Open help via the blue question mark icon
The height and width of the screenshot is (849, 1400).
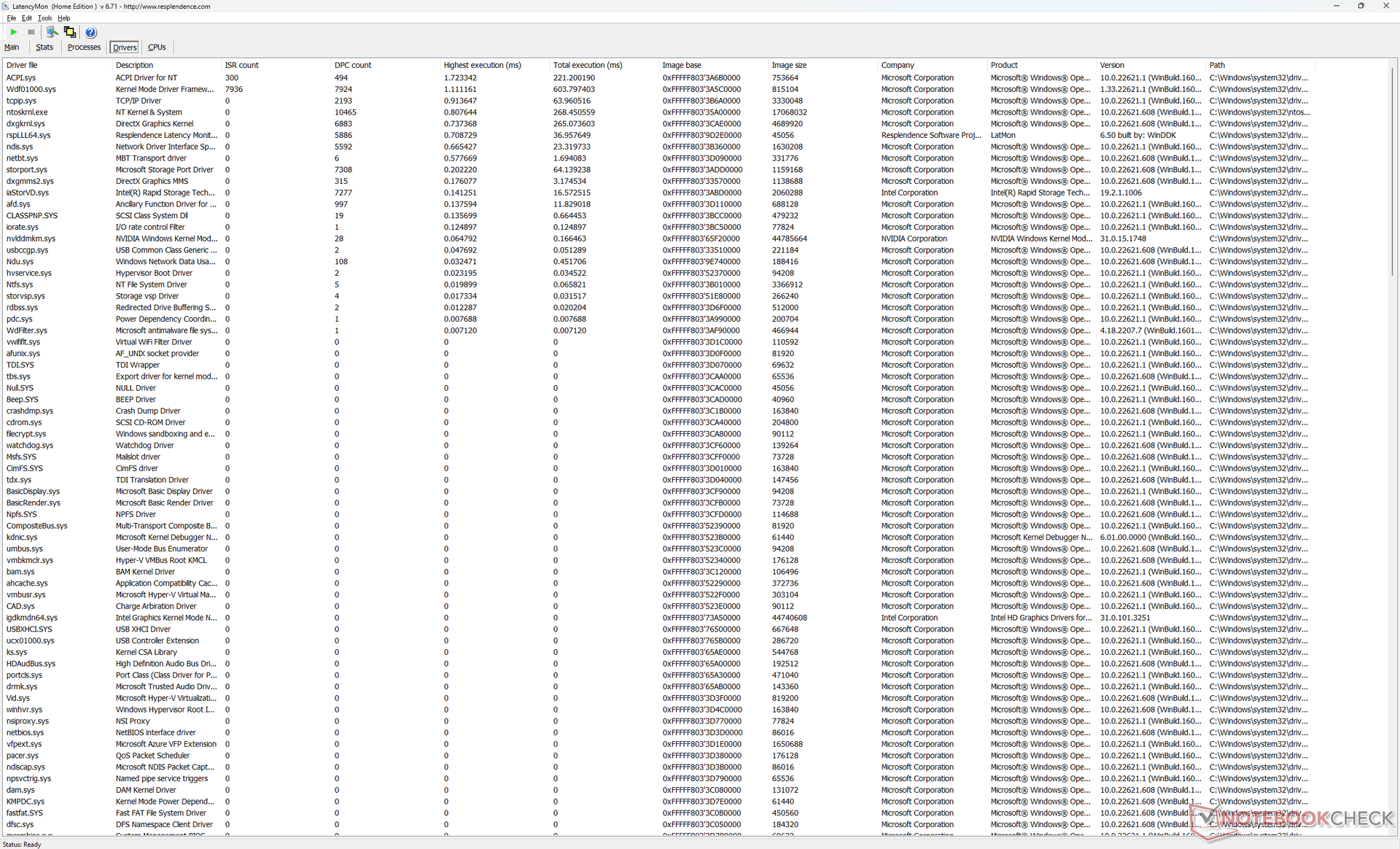pos(90,32)
